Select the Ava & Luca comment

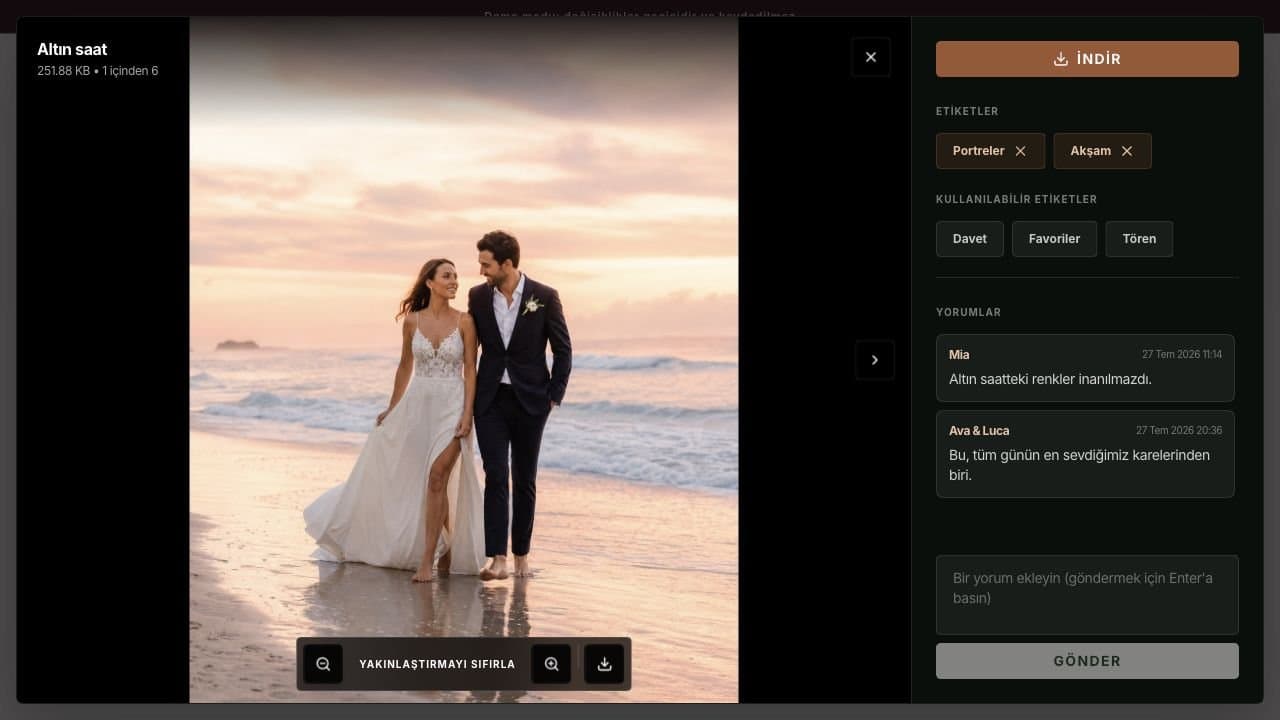(x=1085, y=454)
